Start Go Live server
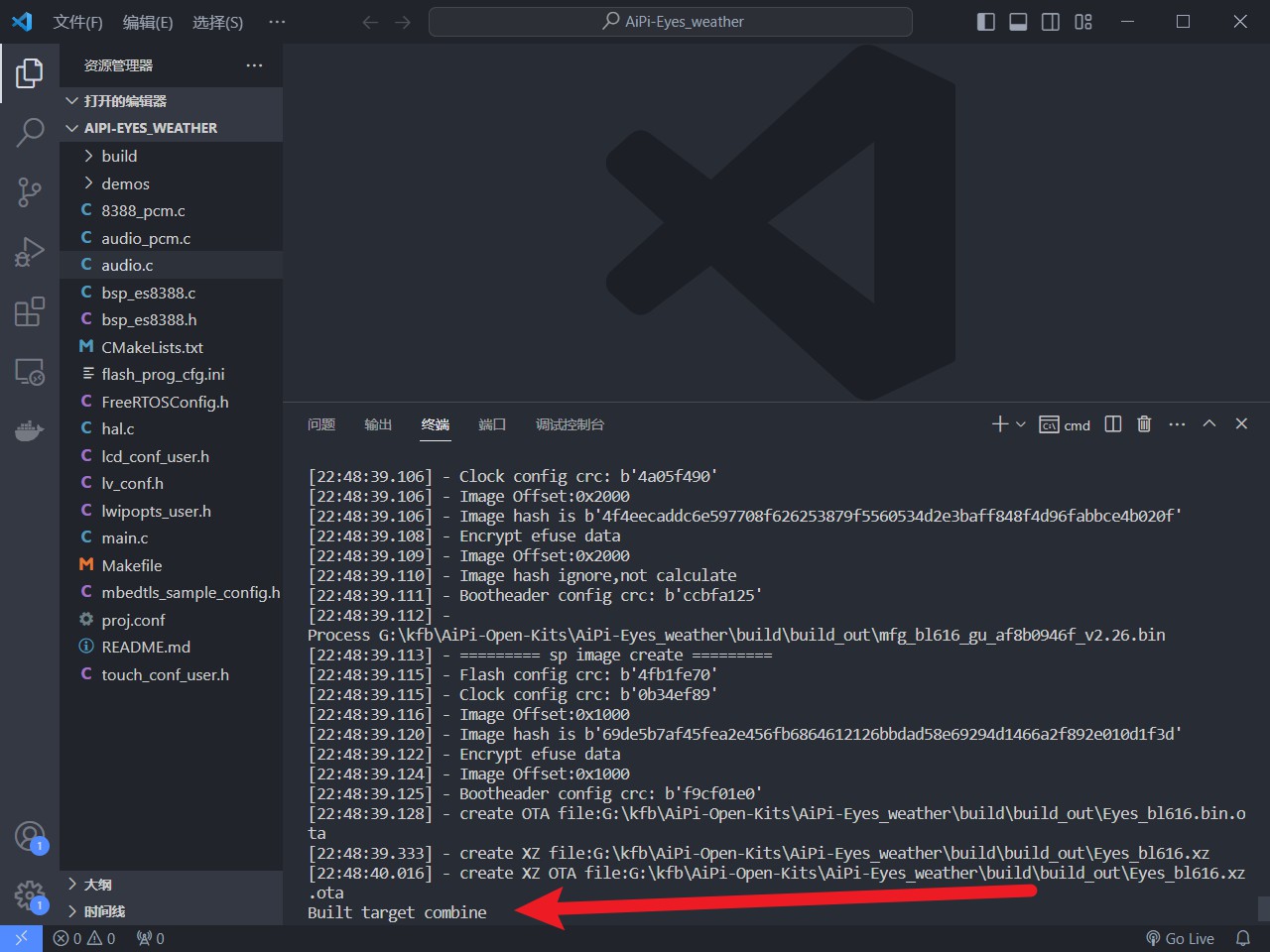 pyautogui.click(x=1180, y=938)
